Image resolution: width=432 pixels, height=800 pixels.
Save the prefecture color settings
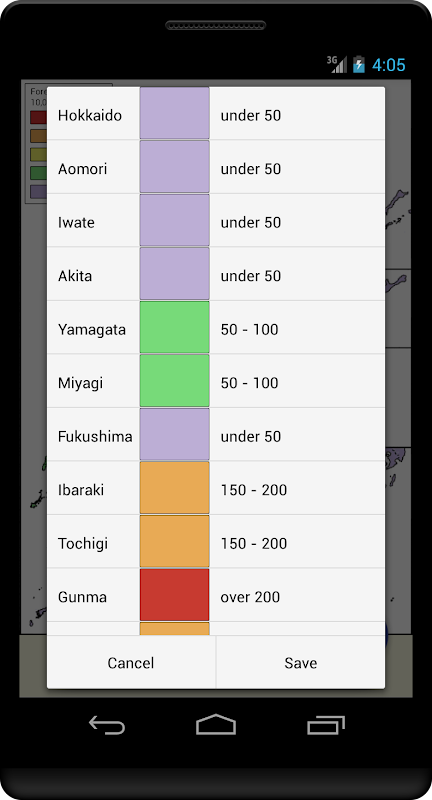[301, 662]
